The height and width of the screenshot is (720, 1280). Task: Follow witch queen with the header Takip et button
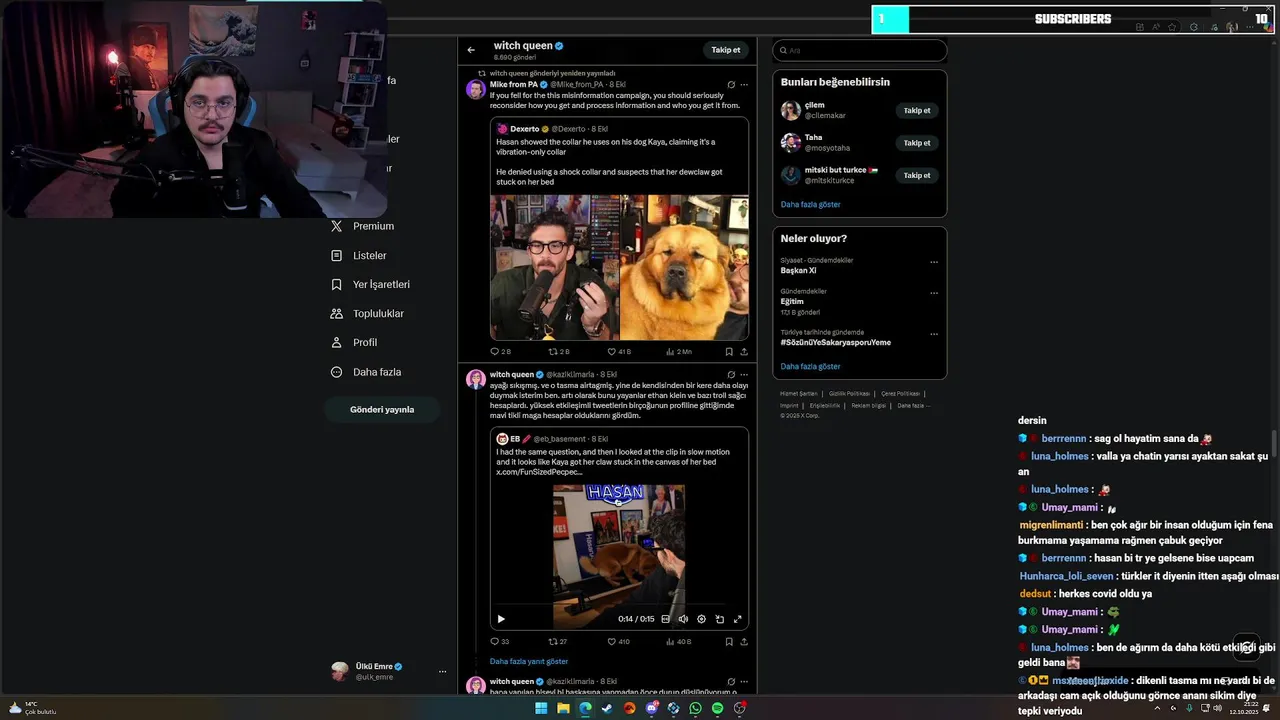[x=726, y=50]
